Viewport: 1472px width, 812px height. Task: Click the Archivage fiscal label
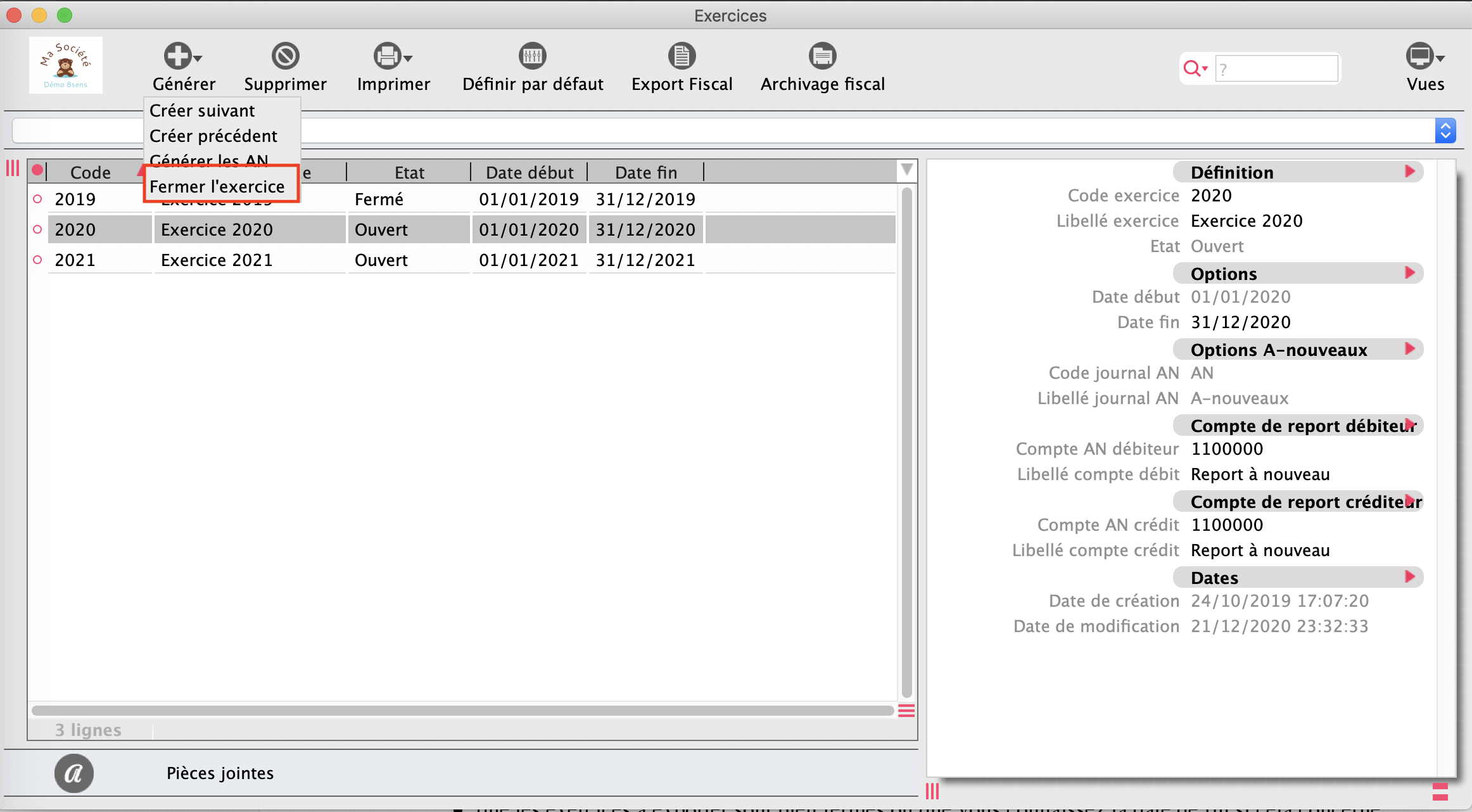822,84
